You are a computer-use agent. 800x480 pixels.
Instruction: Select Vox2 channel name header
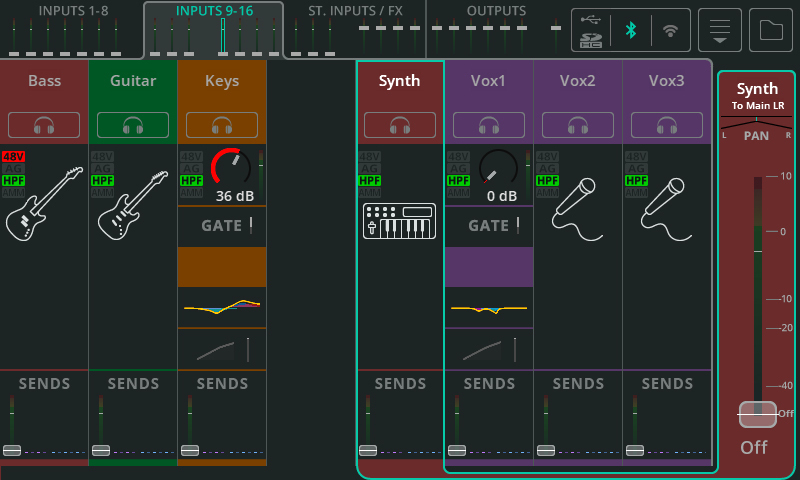tap(578, 81)
